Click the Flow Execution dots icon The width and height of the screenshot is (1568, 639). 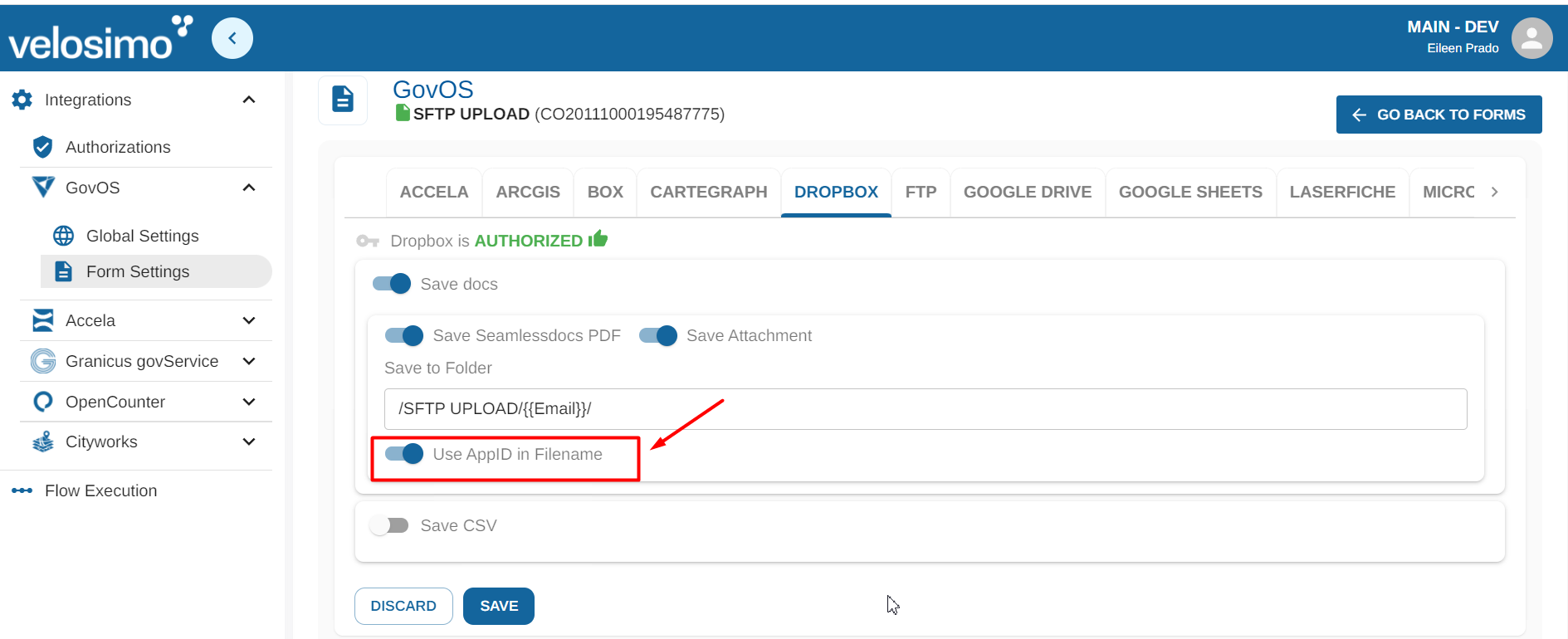pyautogui.click(x=22, y=490)
